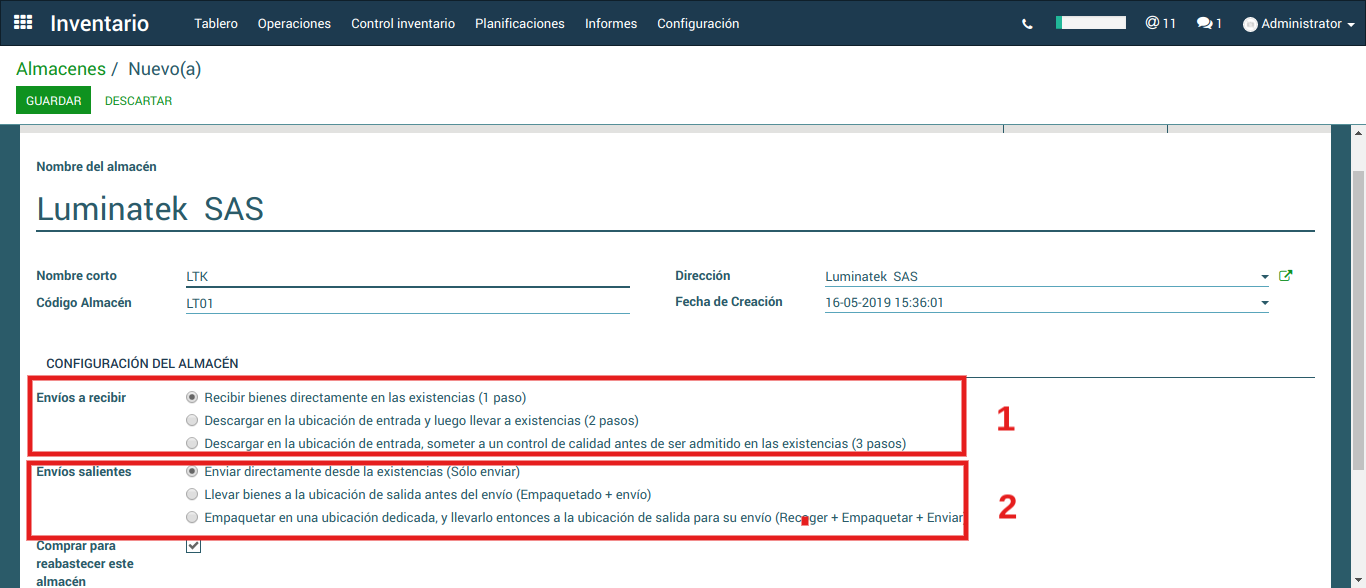Open the Configuración menu
The height and width of the screenshot is (588, 1366).
point(698,23)
